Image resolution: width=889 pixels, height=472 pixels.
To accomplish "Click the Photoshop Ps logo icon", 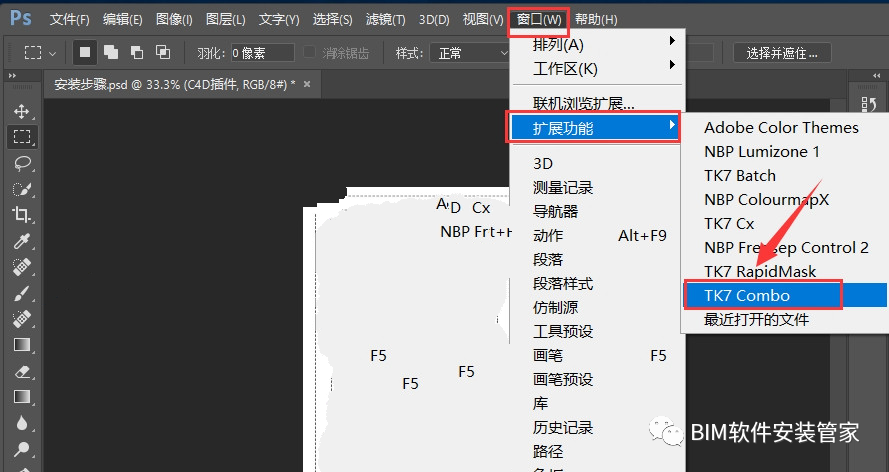I will (20, 19).
